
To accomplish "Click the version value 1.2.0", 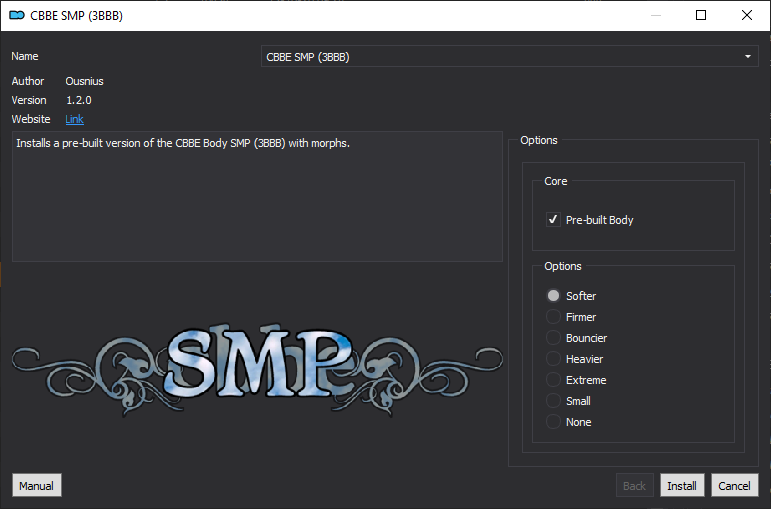I will (x=79, y=100).
